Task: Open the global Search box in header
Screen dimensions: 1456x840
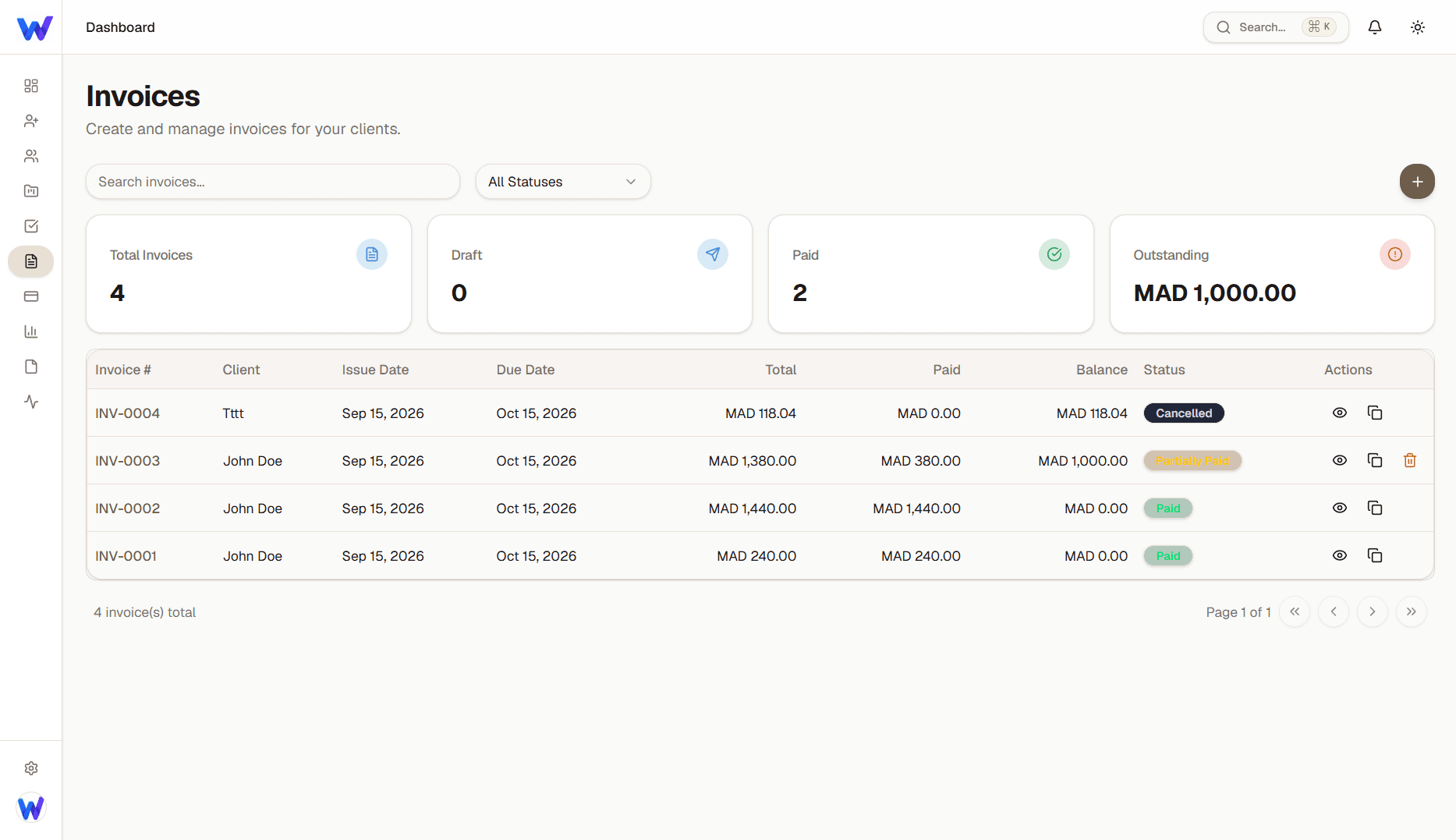Action: [x=1276, y=27]
